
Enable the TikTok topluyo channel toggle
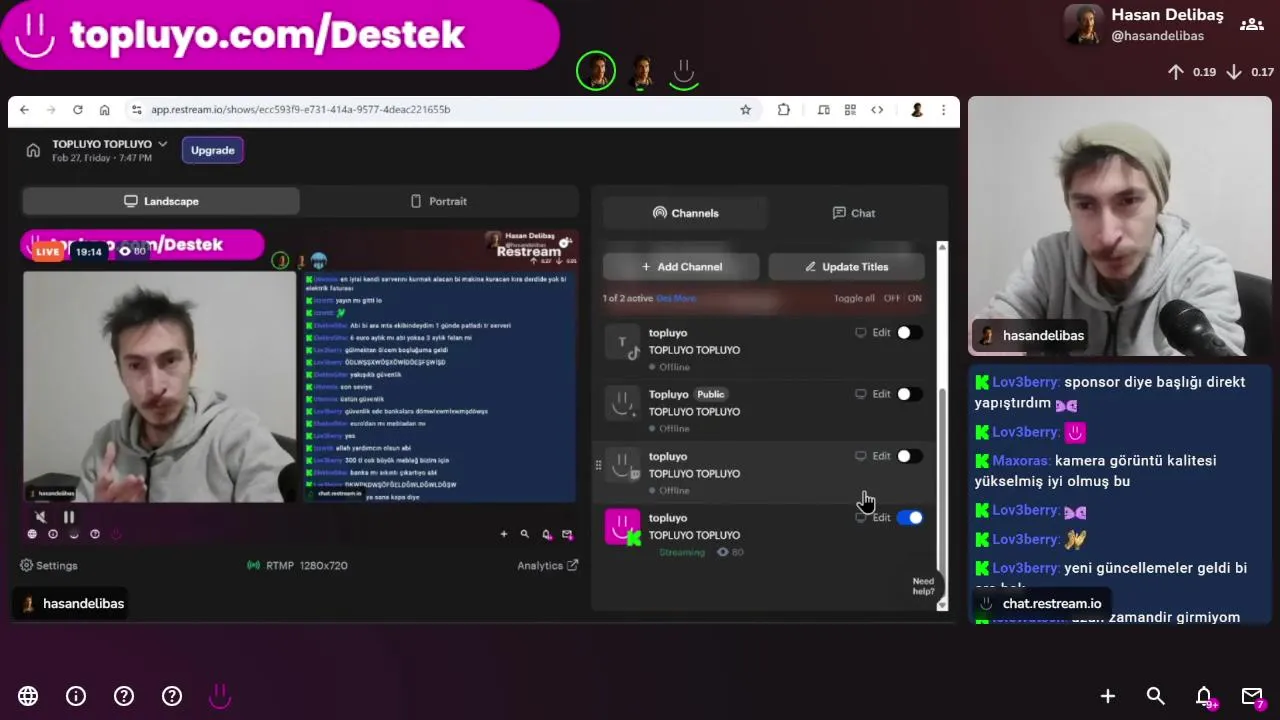click(909, 333)
